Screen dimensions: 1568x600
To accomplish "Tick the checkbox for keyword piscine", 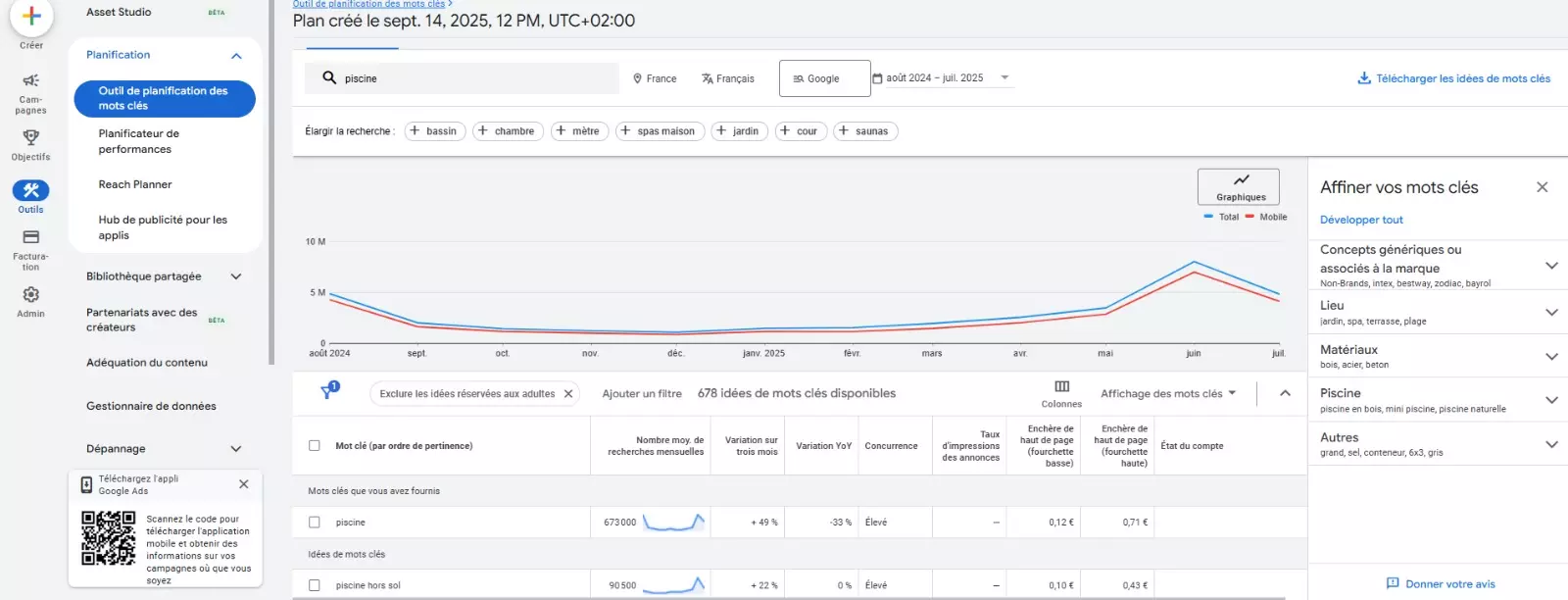I will point(315,523).
